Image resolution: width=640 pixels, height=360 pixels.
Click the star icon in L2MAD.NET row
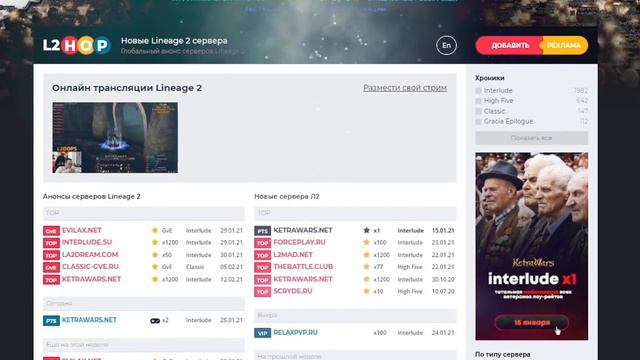pyautogui.click(x=367, y=254)
